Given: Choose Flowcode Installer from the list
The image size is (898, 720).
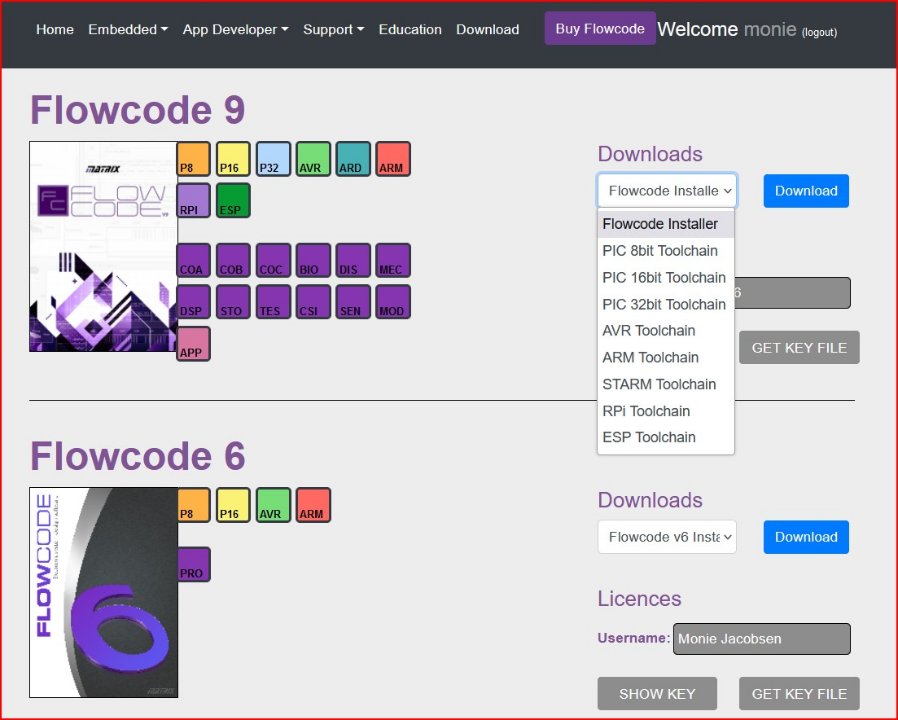Looking at the screenshot, I should pos(665,224).
